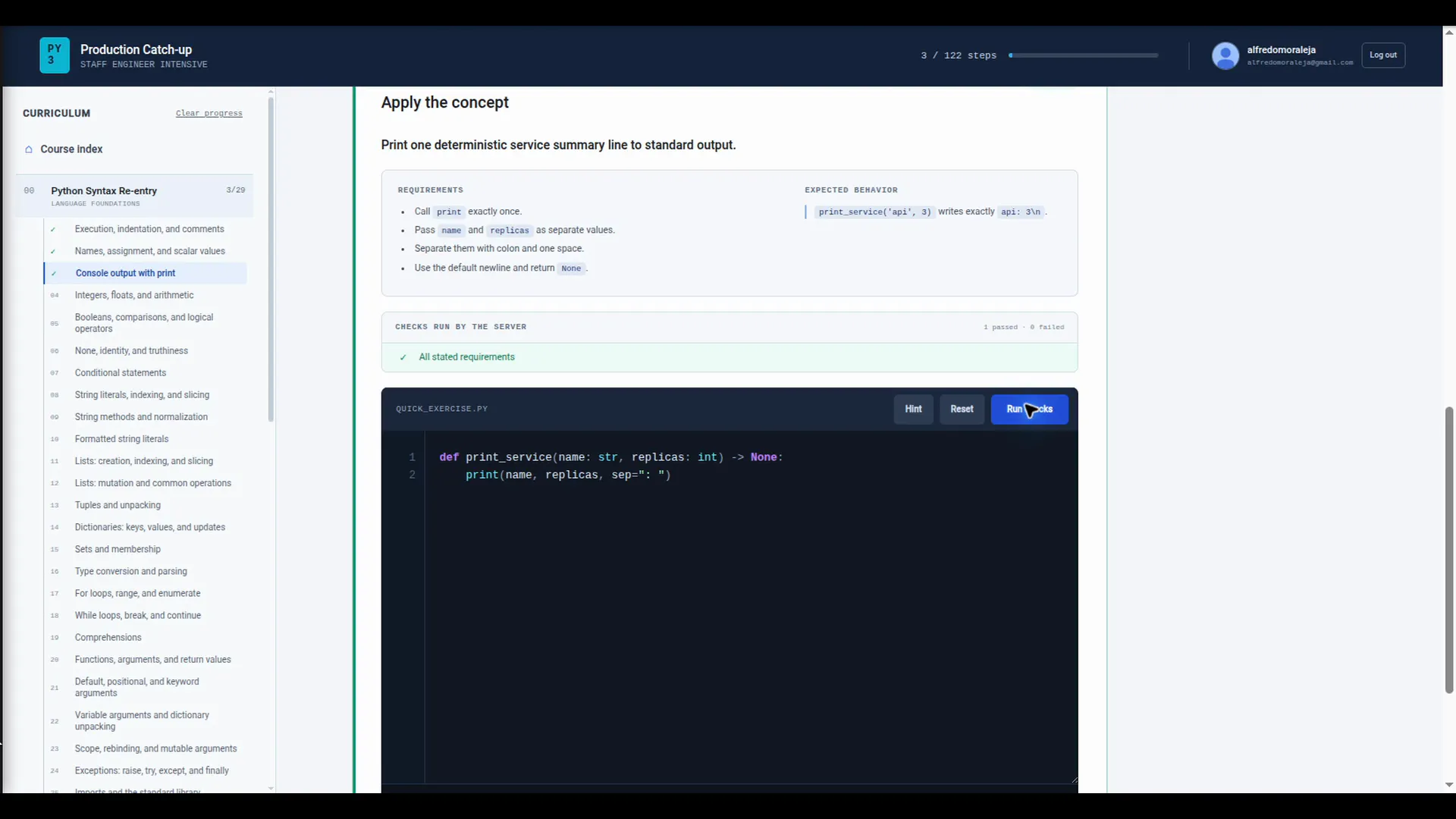
Task: Open the user avatar icon
Action: 1225,55
